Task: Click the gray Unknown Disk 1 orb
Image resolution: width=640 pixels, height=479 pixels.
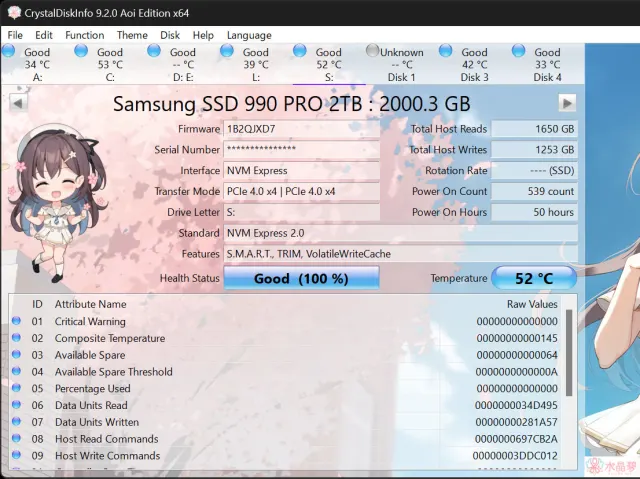Action: coord(373,50)
